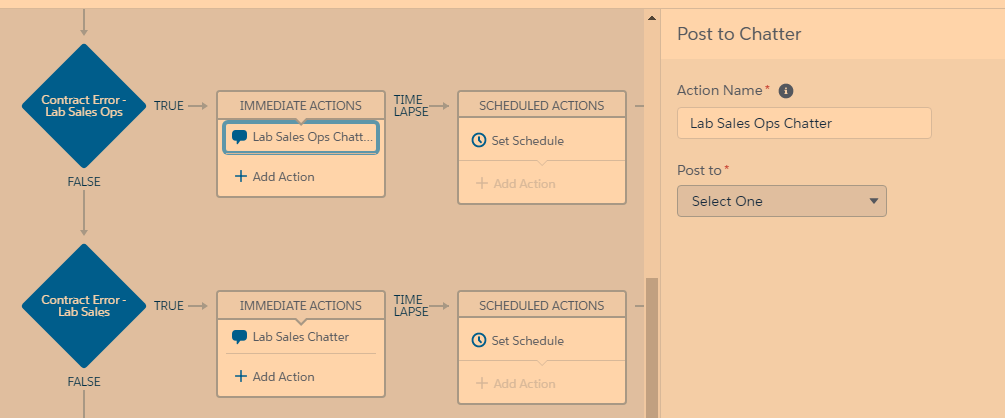Image resolution: width=1005 pixels, height=418 pixels.
Task: Click the Lab Sales Chatter speech-bubble icon
Action: coord(239,337)
